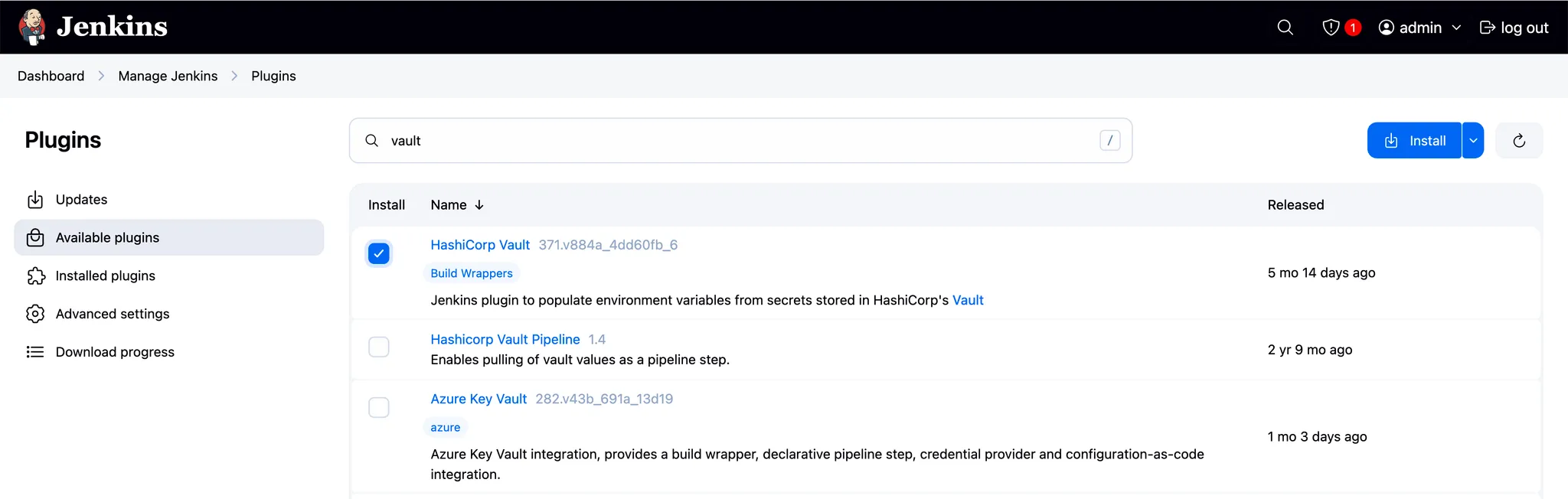Open Installed plugins section
The width and height of the screenshot is (1568, 499).
(168, 276)
